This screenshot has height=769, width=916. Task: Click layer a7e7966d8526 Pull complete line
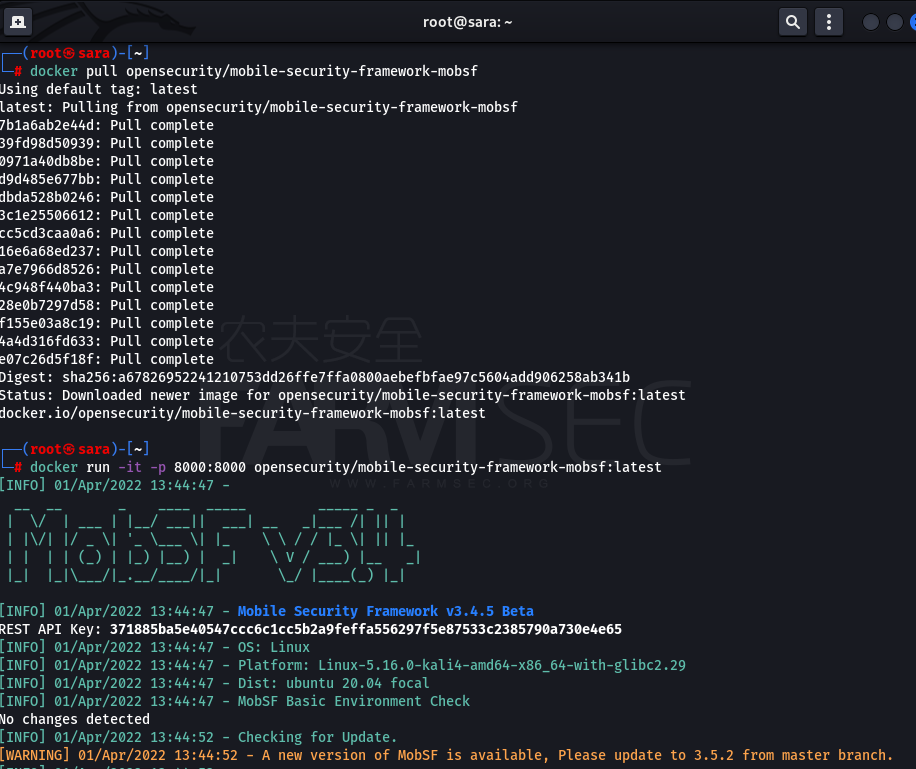pos(107,269)
